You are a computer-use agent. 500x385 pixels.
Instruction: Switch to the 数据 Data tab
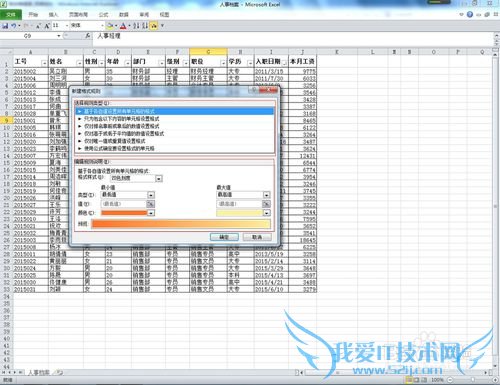pyautogui.click(x=124, y=15)
